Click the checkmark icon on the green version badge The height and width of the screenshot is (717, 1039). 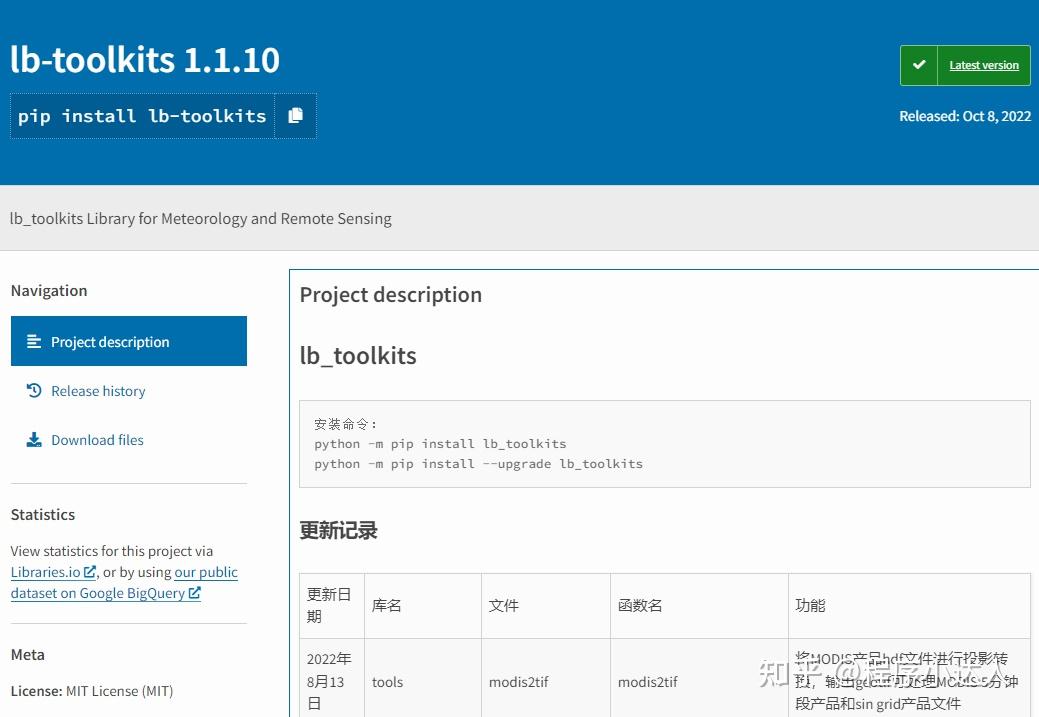click(x=919, y=64)
